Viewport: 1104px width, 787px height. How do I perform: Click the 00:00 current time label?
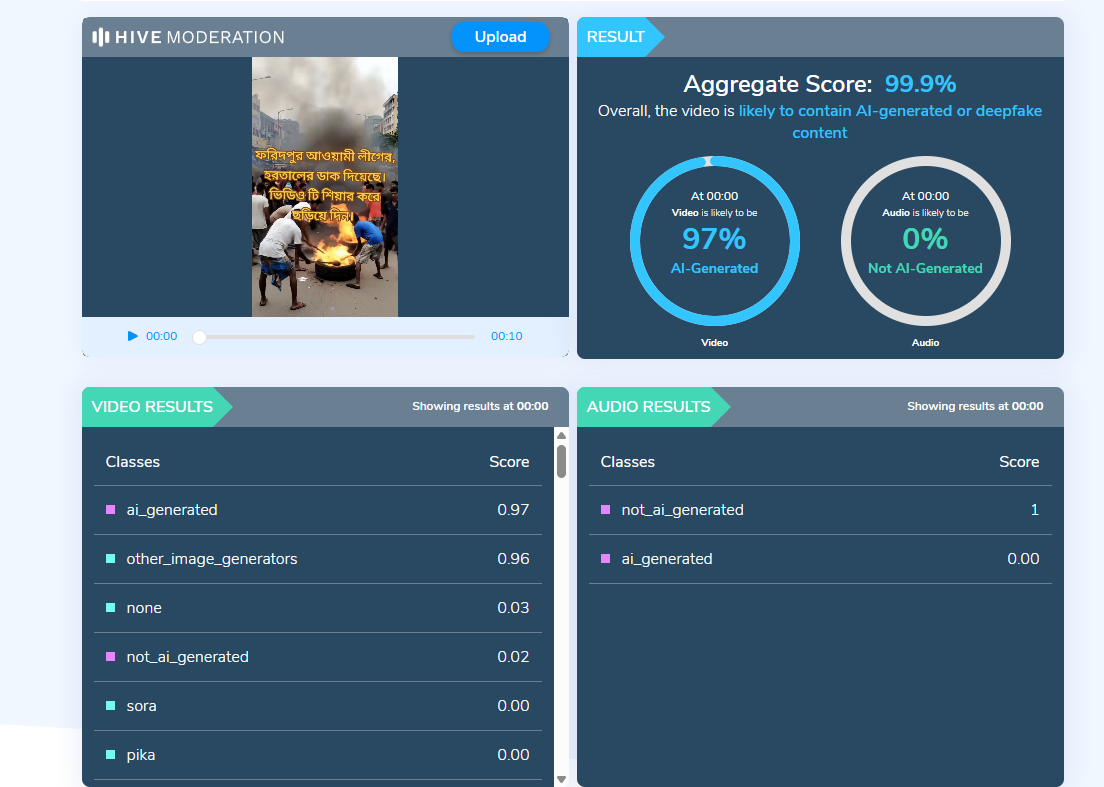161,336
